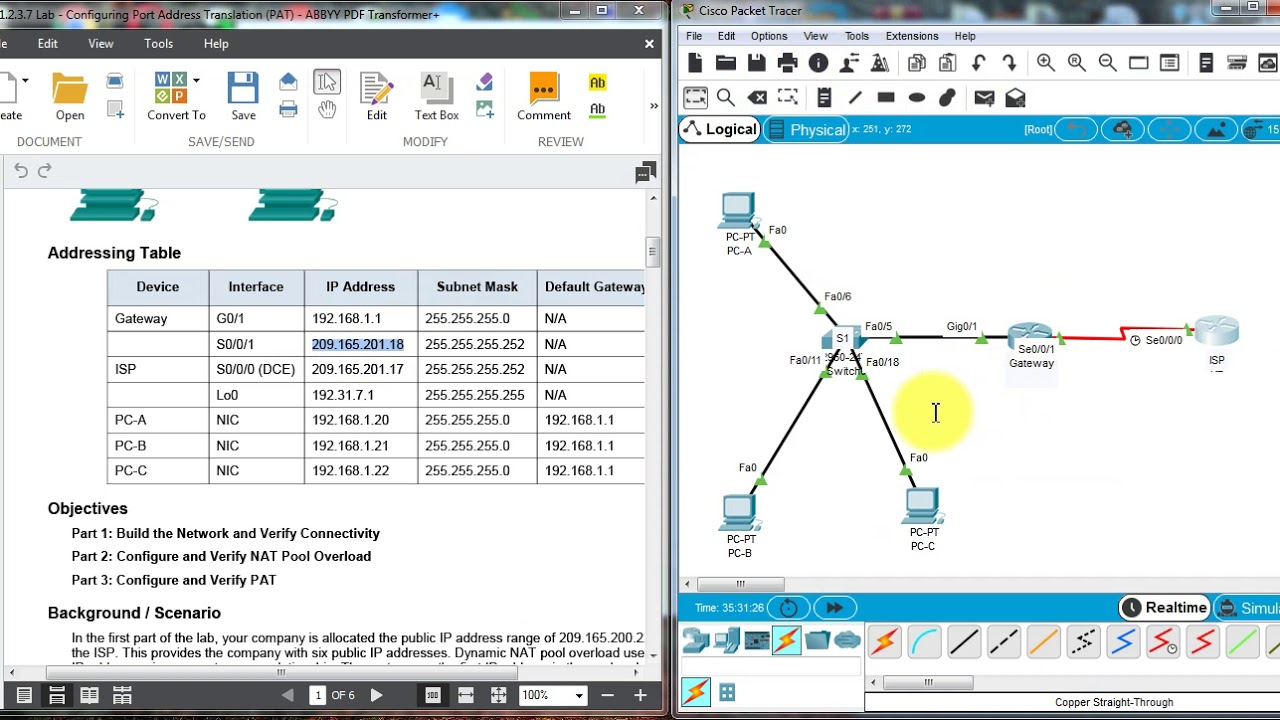Open the Tools menu in ABBYY
Screen dimensions: 1280x720
(158, 44)
